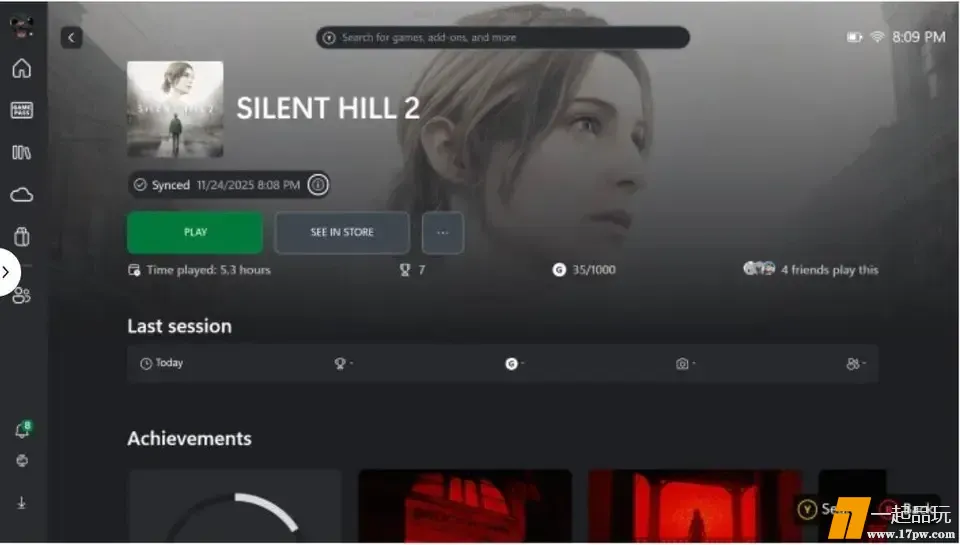Viewport: 960px width, 545px height.
Task: Open the Game Pass sidebar icon
Action: [21, 110]
